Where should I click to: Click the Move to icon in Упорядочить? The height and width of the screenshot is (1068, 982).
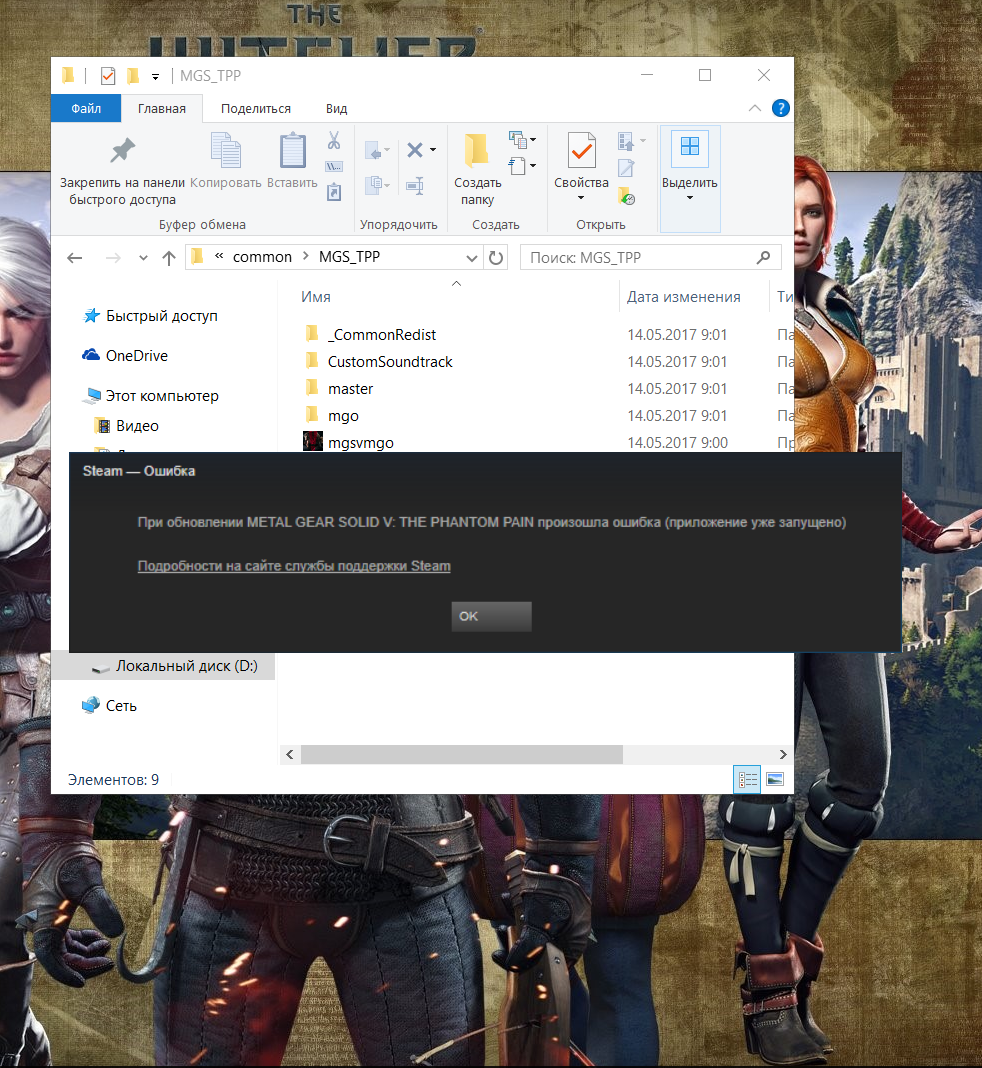[374, 151]
